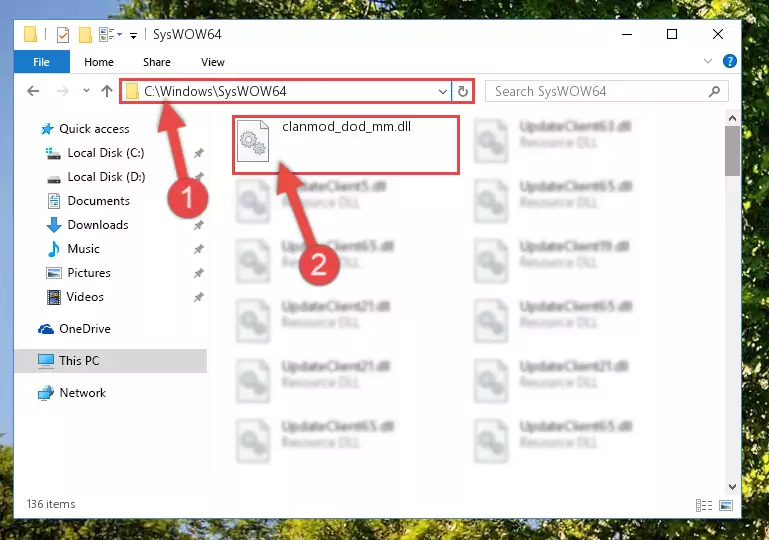The width and height of the screenshot is (769, 540).
Task: Click the clanmod_dod_mm.dll gear file icon
Action: (x=253, y=141)
